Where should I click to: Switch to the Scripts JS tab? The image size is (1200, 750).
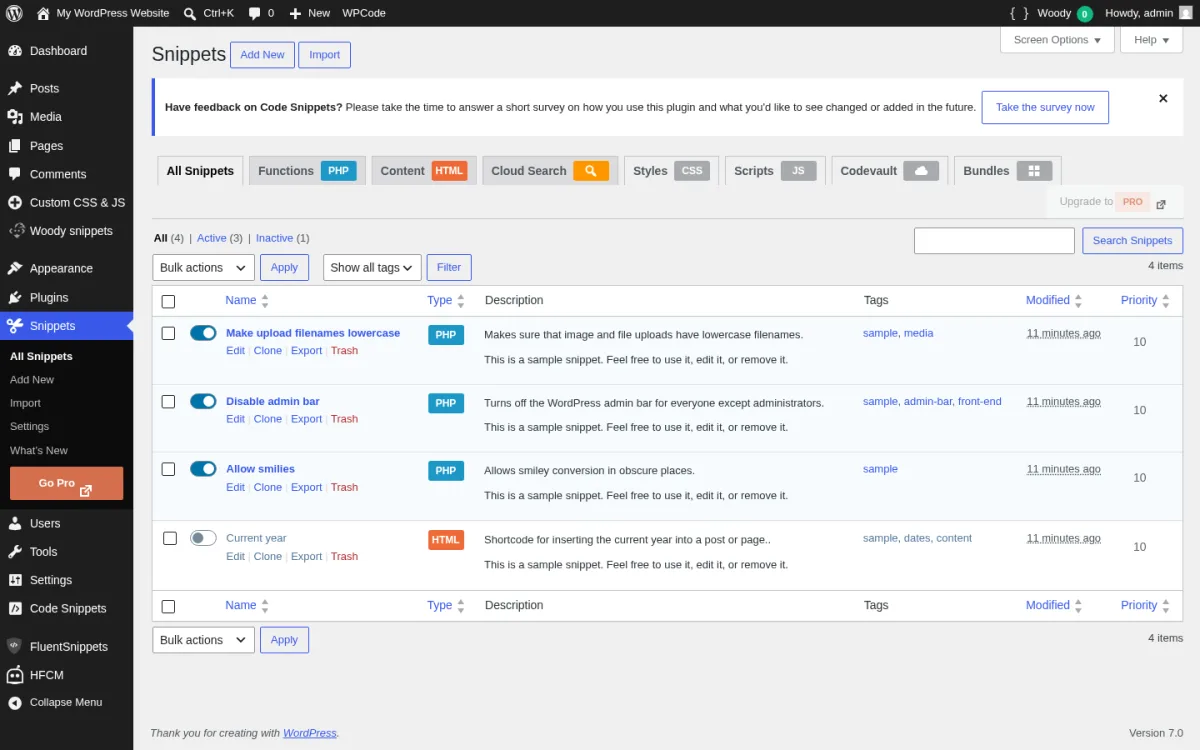(x=775, y=171)
